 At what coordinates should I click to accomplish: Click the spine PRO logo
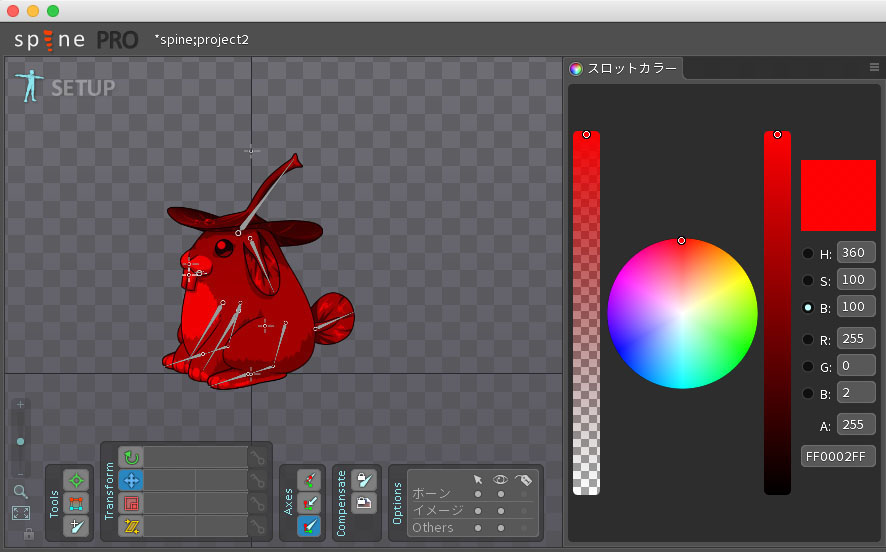[x=76, y=40]
